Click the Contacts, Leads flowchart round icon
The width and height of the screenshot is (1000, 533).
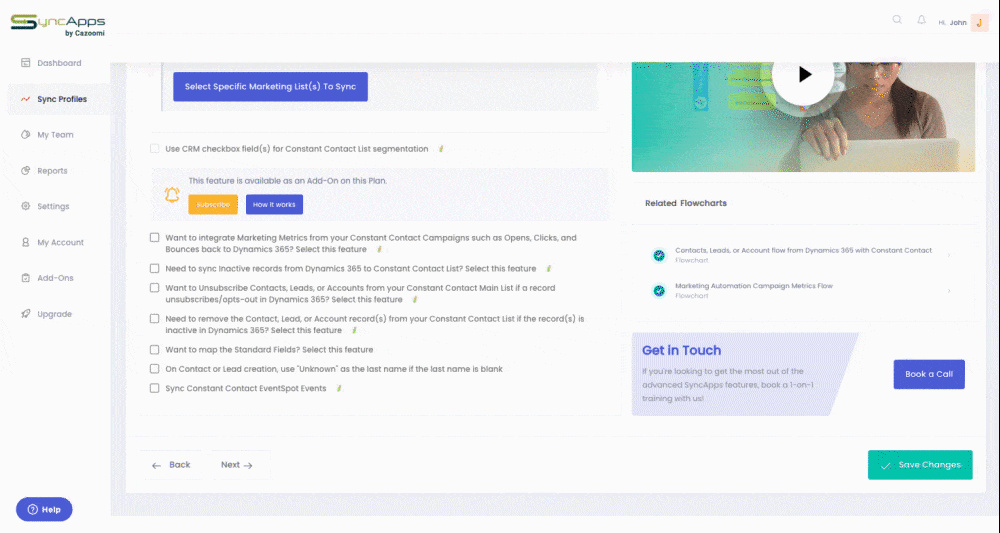(x=659, y=255)
